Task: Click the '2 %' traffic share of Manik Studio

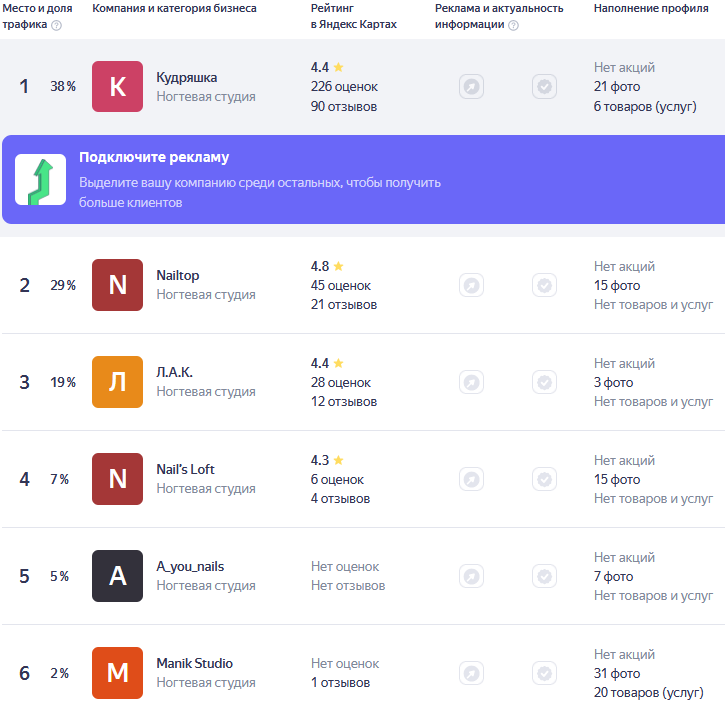Action: tap(60, 673)
